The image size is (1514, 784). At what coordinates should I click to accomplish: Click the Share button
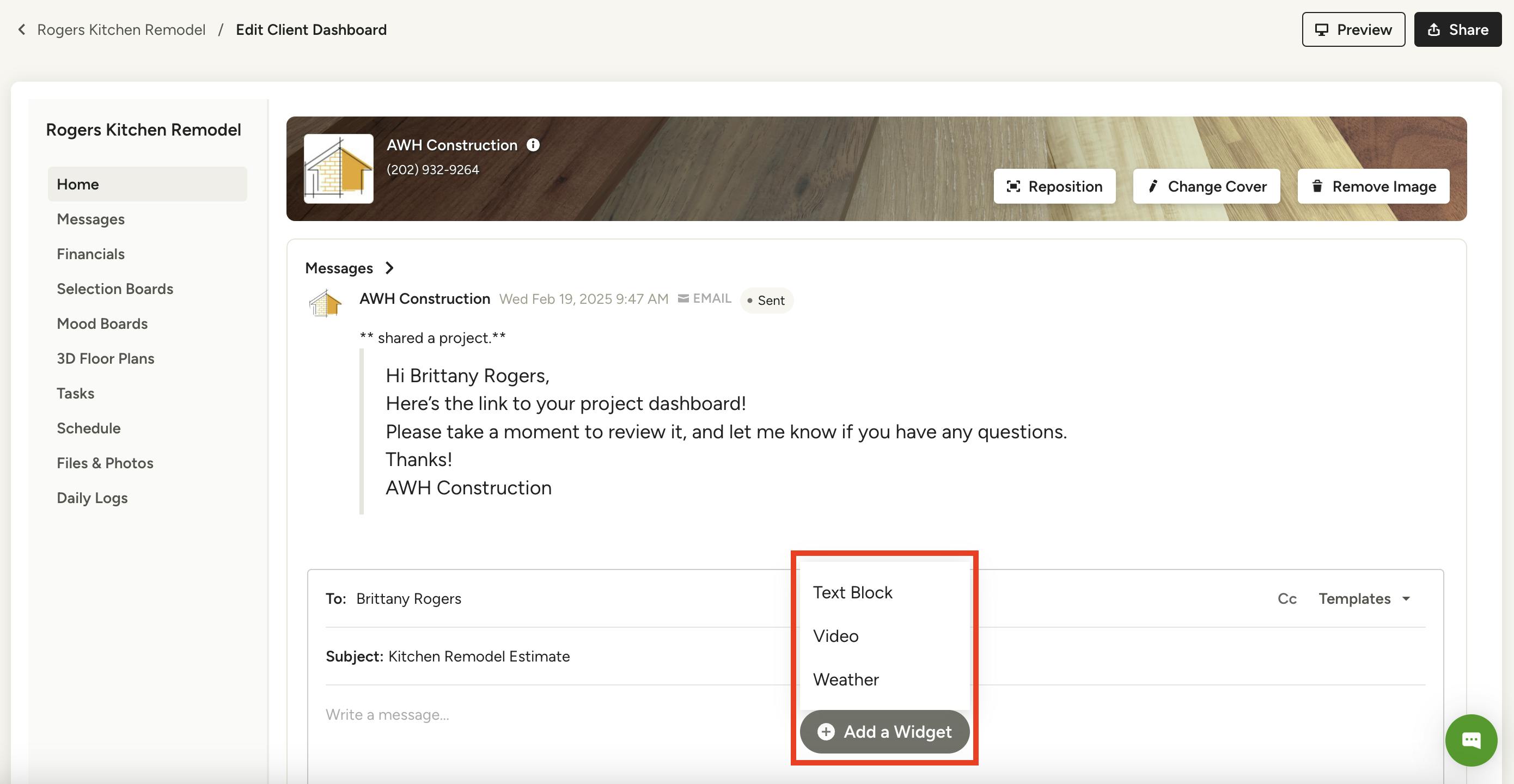pos(1457,29)
